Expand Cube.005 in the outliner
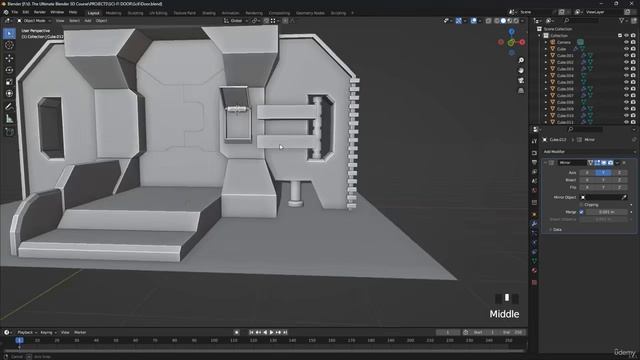The image size is (640, 360). (546, 82)
